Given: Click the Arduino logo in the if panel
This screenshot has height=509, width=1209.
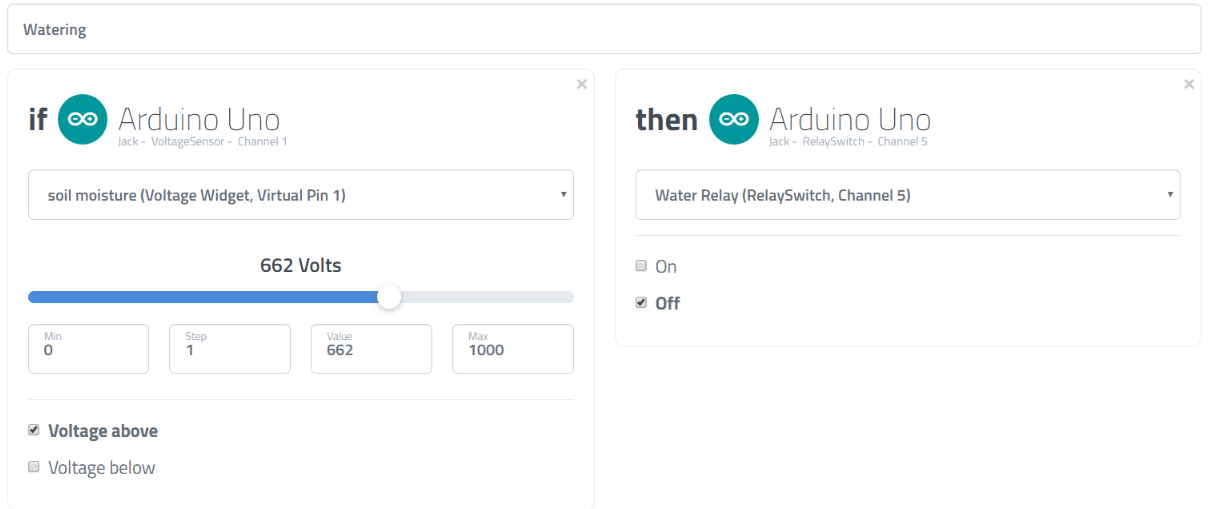Looking at the screenshot, I should tap(83, 120).
